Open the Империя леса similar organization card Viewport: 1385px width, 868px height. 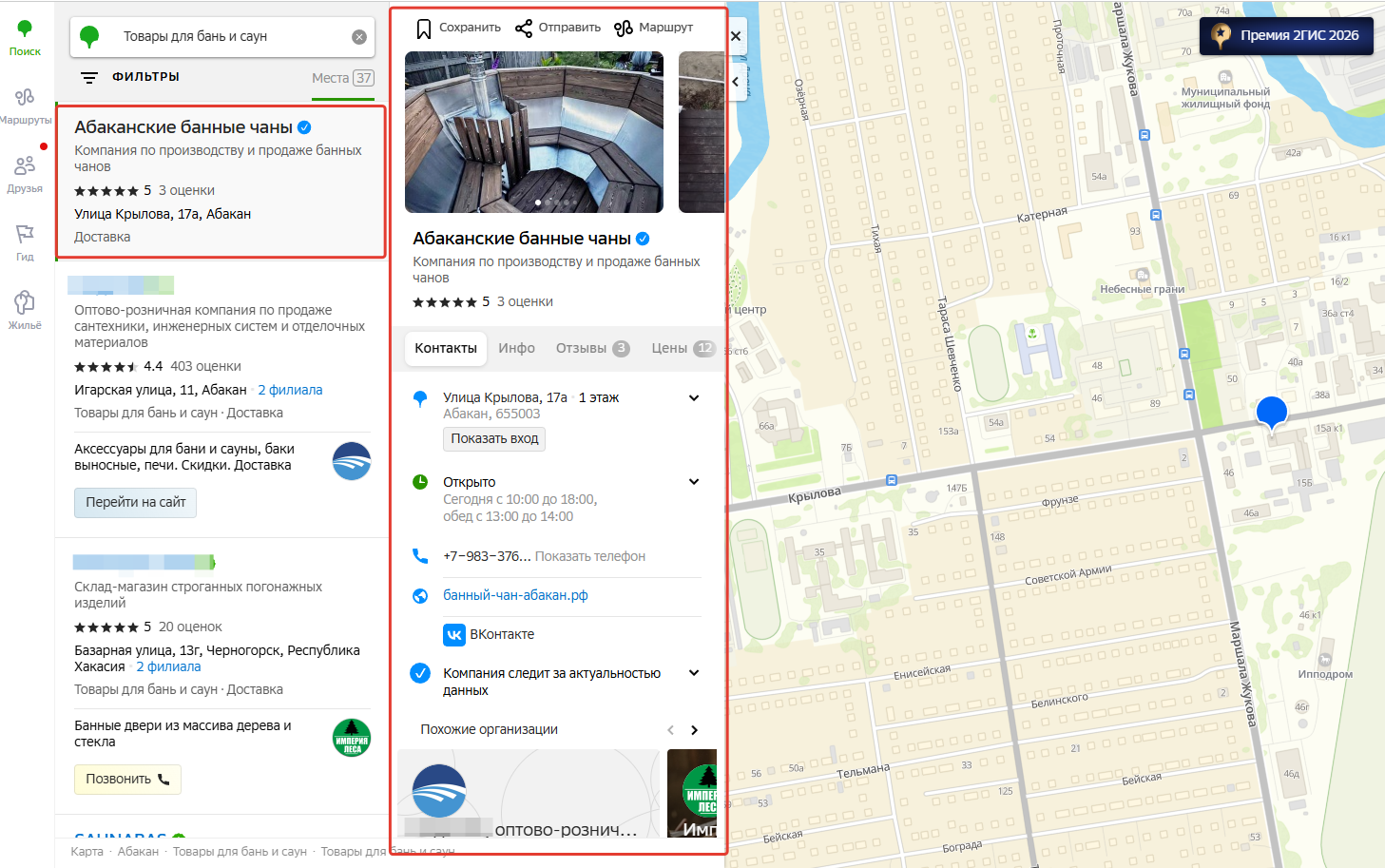(692, 794)
